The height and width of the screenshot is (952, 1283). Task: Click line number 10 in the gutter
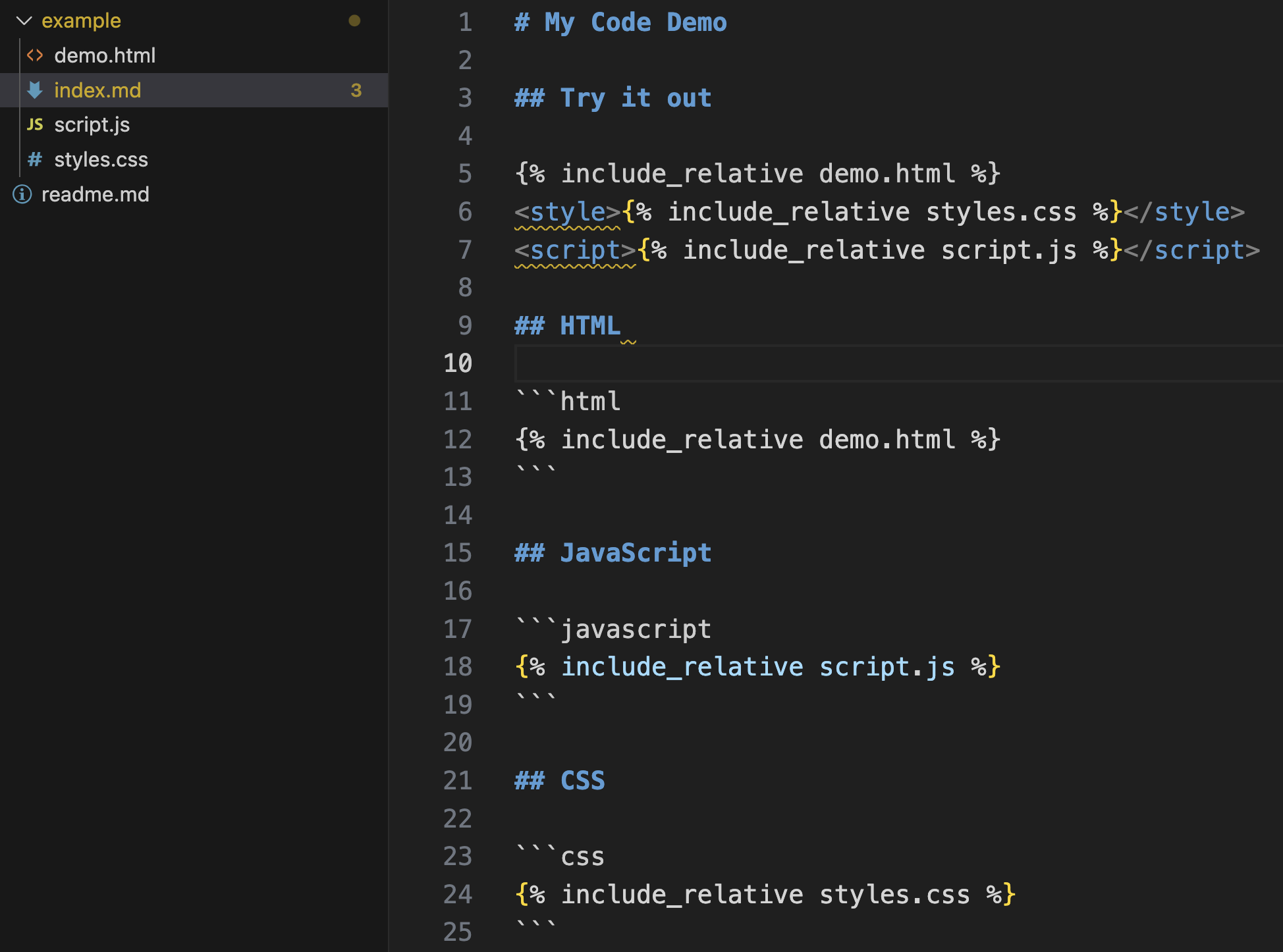click(458, 363)
